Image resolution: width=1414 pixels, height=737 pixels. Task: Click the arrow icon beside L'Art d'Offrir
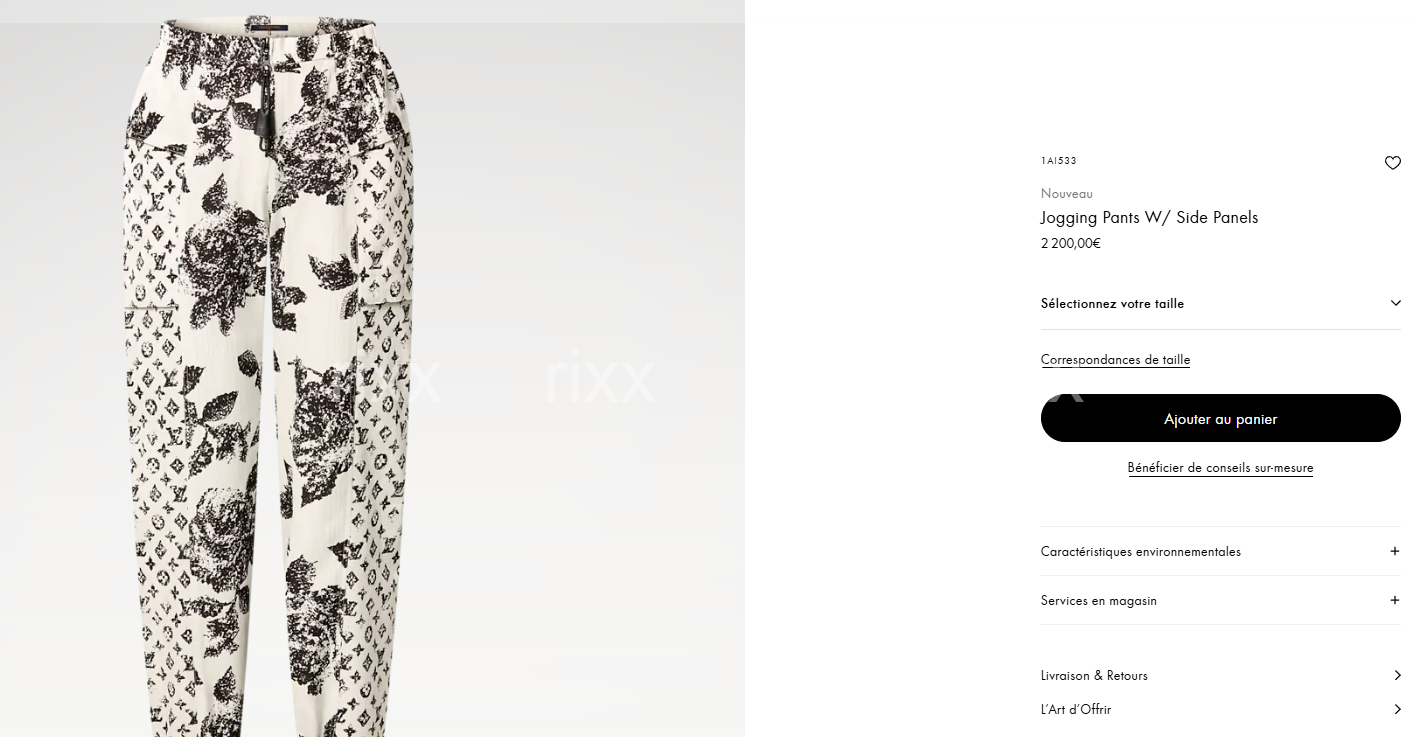click(x=1397, y=709)
